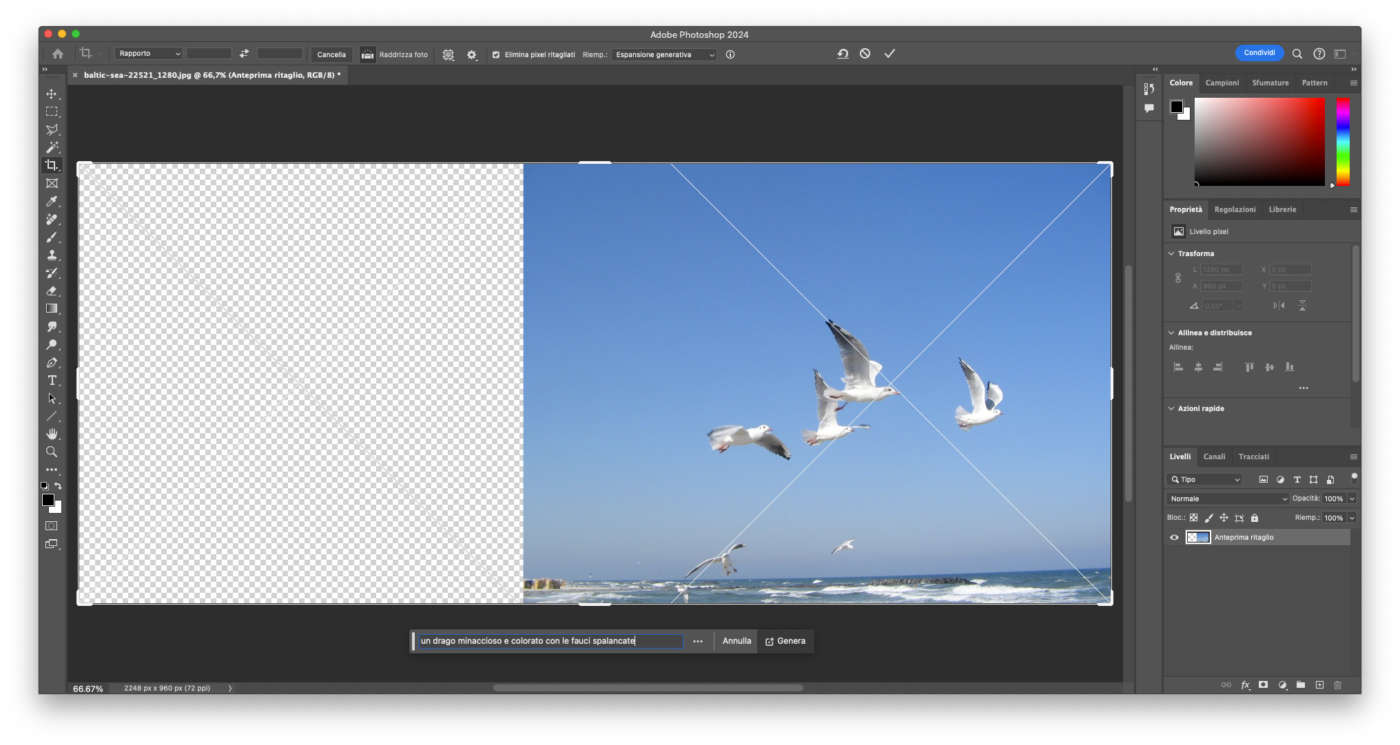This screenshot has height=745, width=1400.
Task: Open the Rapporto aspect ratio dropdown
Action: (148, 54)
